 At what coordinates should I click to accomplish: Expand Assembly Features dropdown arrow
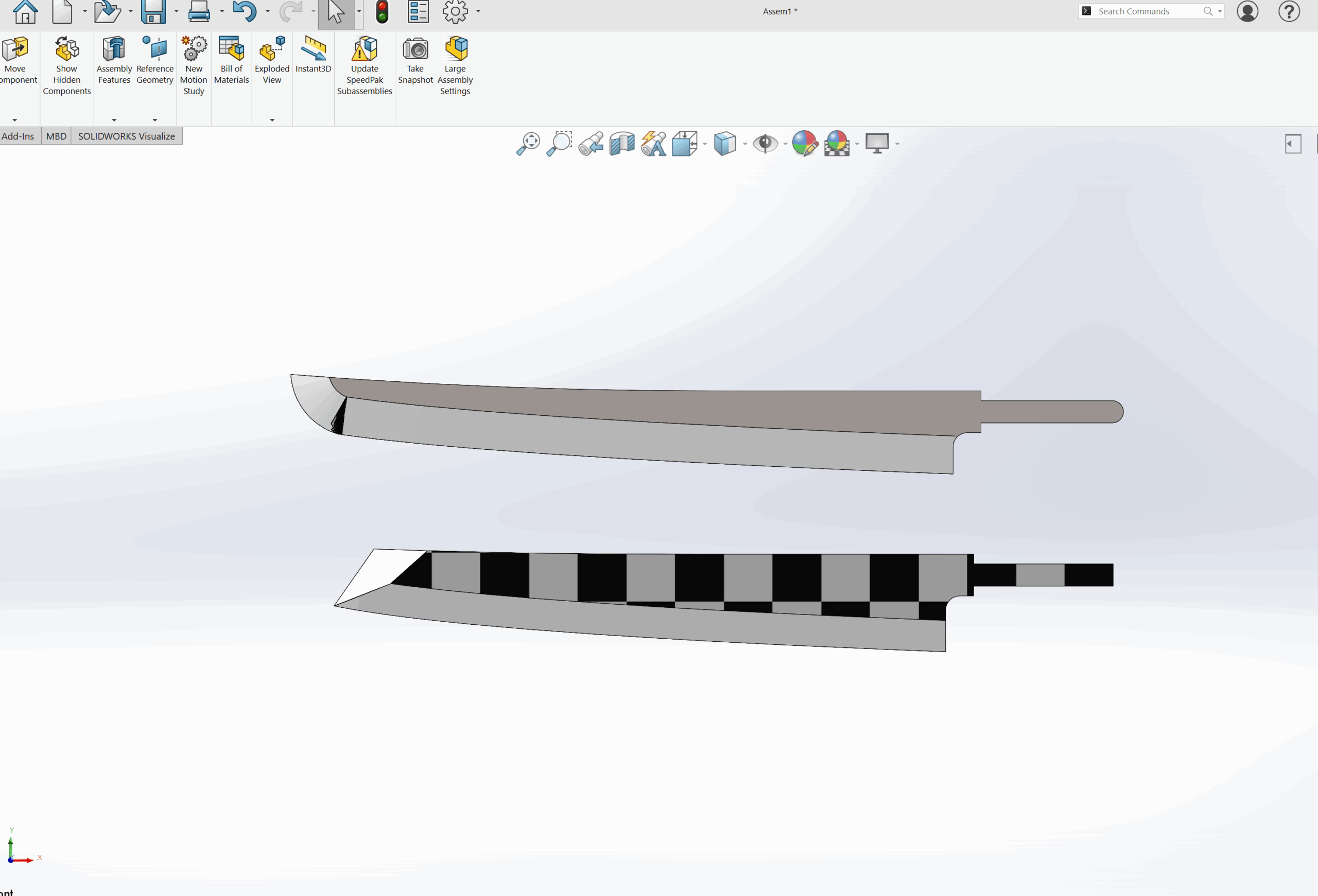tap(114, 120)
